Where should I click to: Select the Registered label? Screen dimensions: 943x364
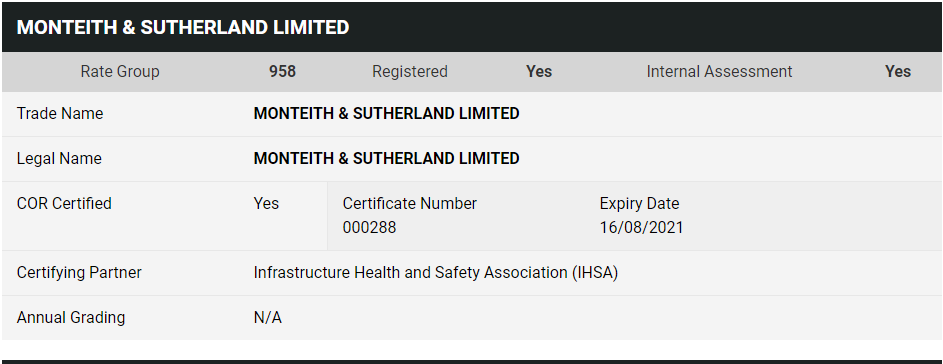pyautogui.click(x=410, y=72)
